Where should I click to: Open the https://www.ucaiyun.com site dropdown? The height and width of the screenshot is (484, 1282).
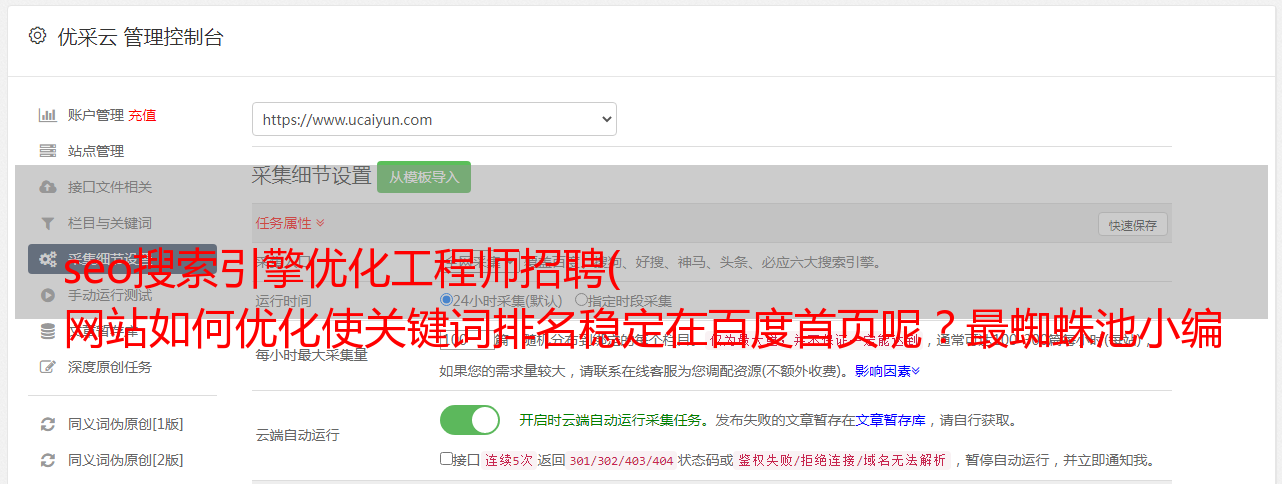(434, 119)
